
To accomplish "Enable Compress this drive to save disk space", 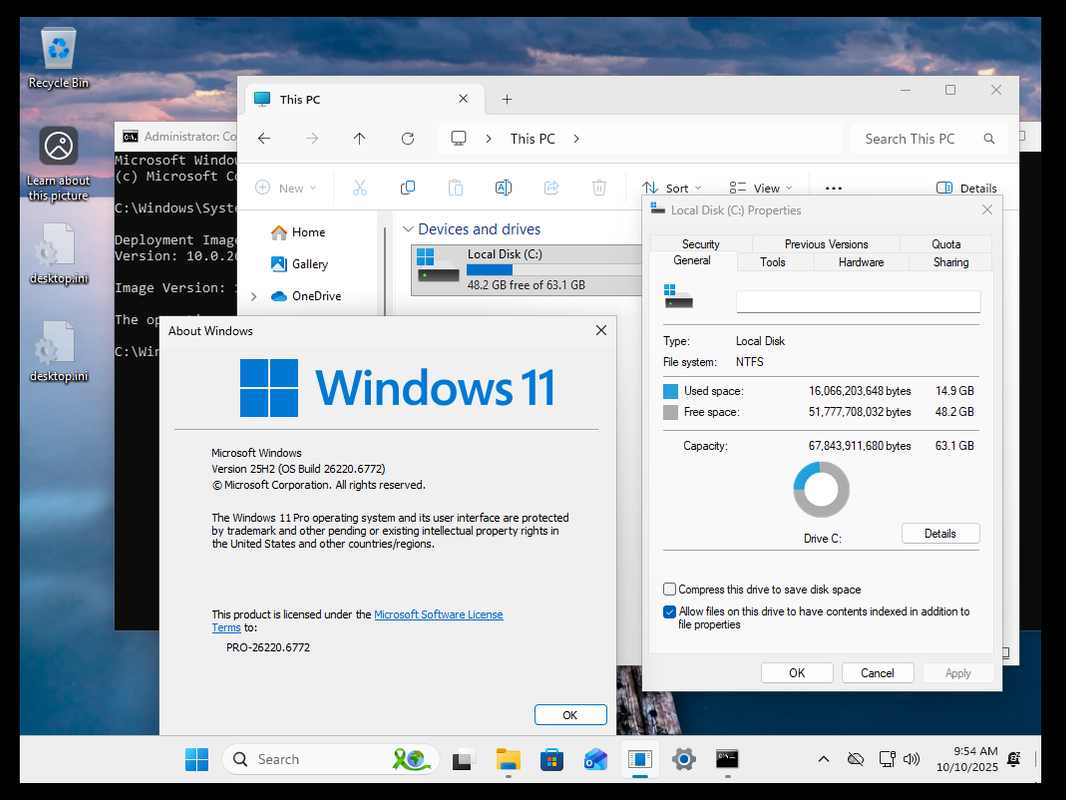I will tap(670, 589).
